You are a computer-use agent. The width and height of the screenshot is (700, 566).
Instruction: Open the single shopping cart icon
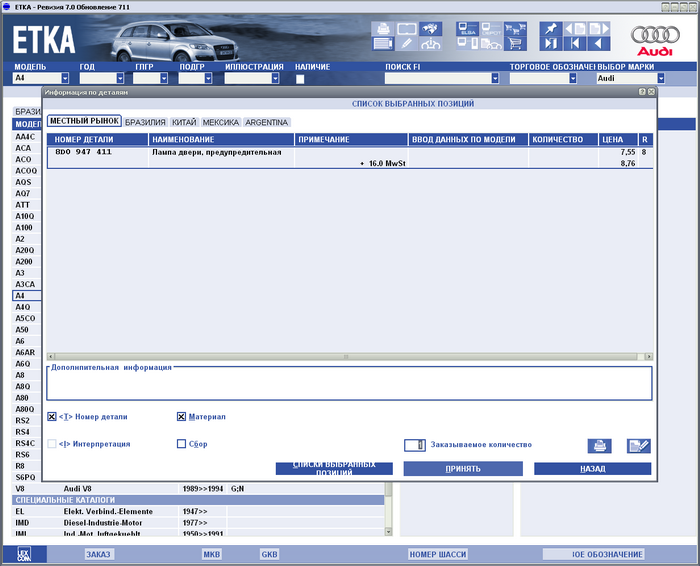coord(515,44)
